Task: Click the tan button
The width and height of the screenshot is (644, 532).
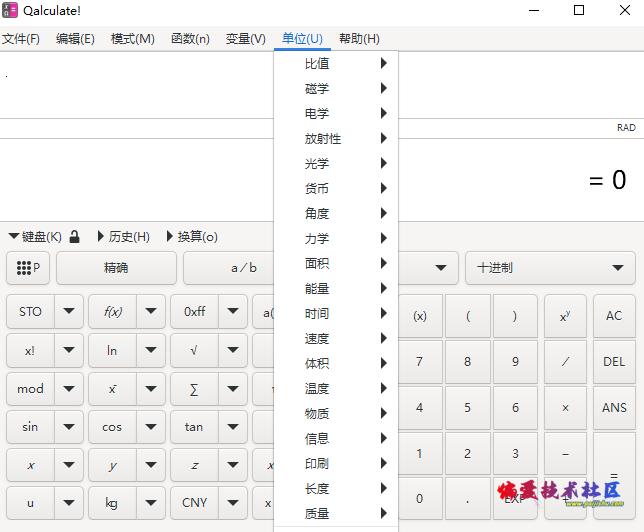Action: 194,427
